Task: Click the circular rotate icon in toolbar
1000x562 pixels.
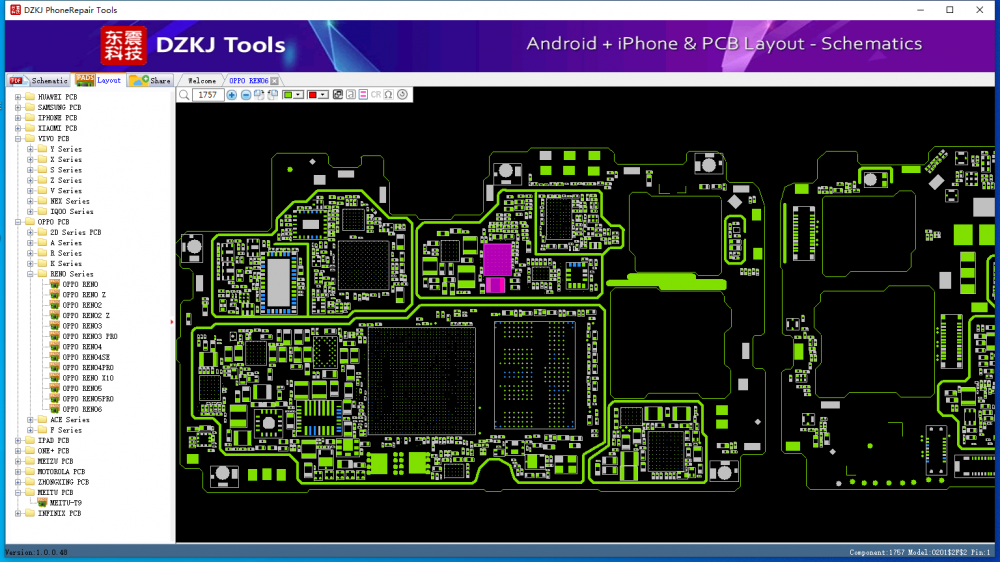Action: [402, 95]
